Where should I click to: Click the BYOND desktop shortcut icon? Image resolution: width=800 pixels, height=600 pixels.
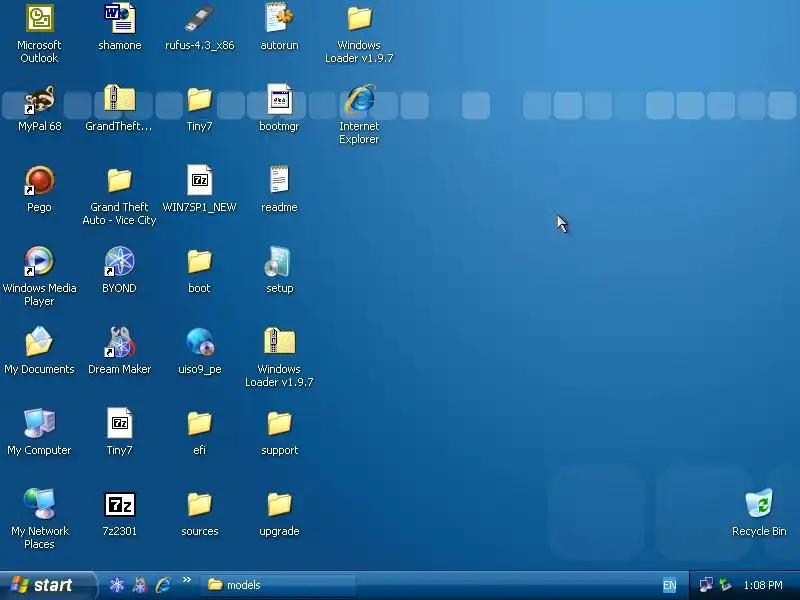[119, 261]
